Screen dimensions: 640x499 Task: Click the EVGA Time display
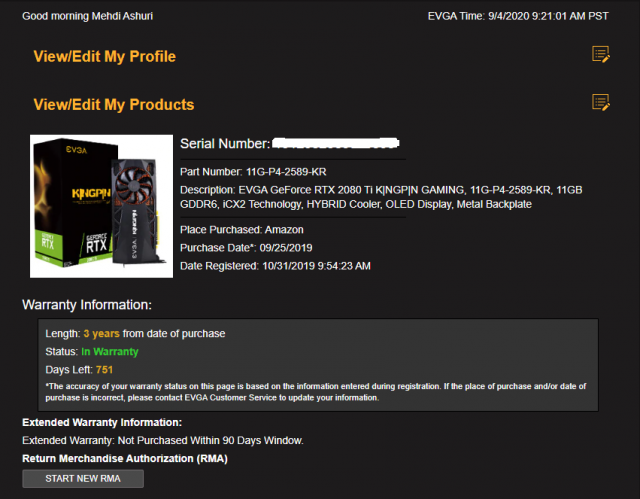pyautogui.click(x=518, y=16)
